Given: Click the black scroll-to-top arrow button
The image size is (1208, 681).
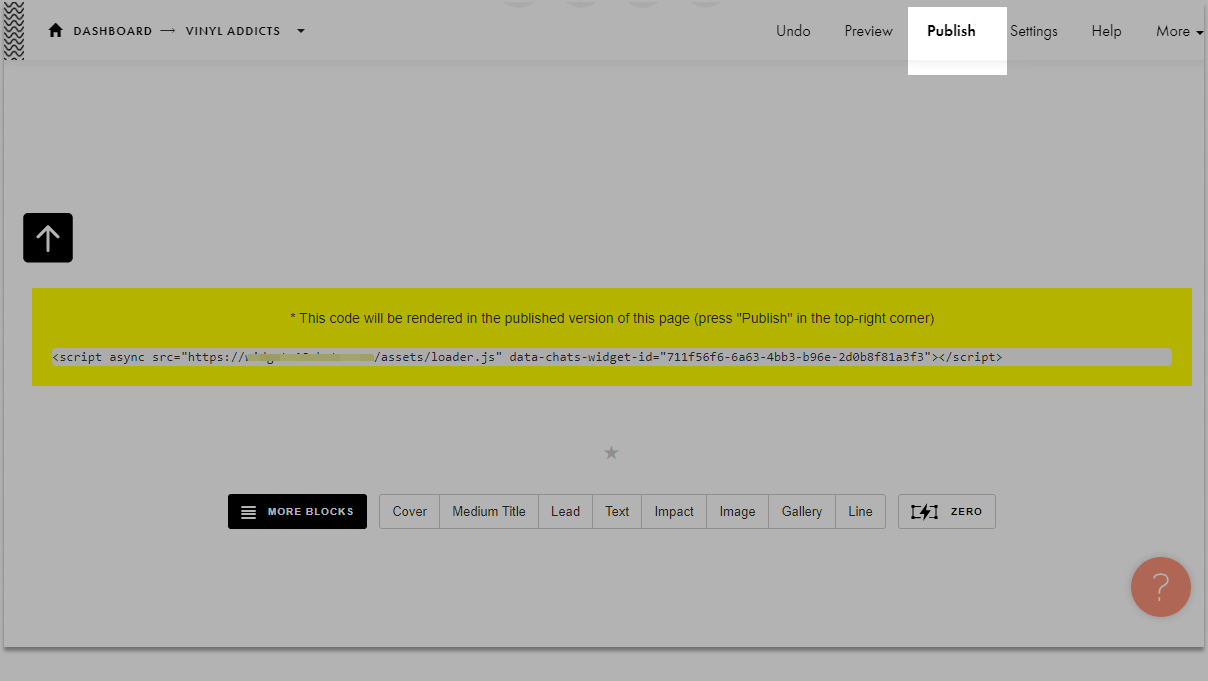Looking at the screenshot, I should click(48, 238).
